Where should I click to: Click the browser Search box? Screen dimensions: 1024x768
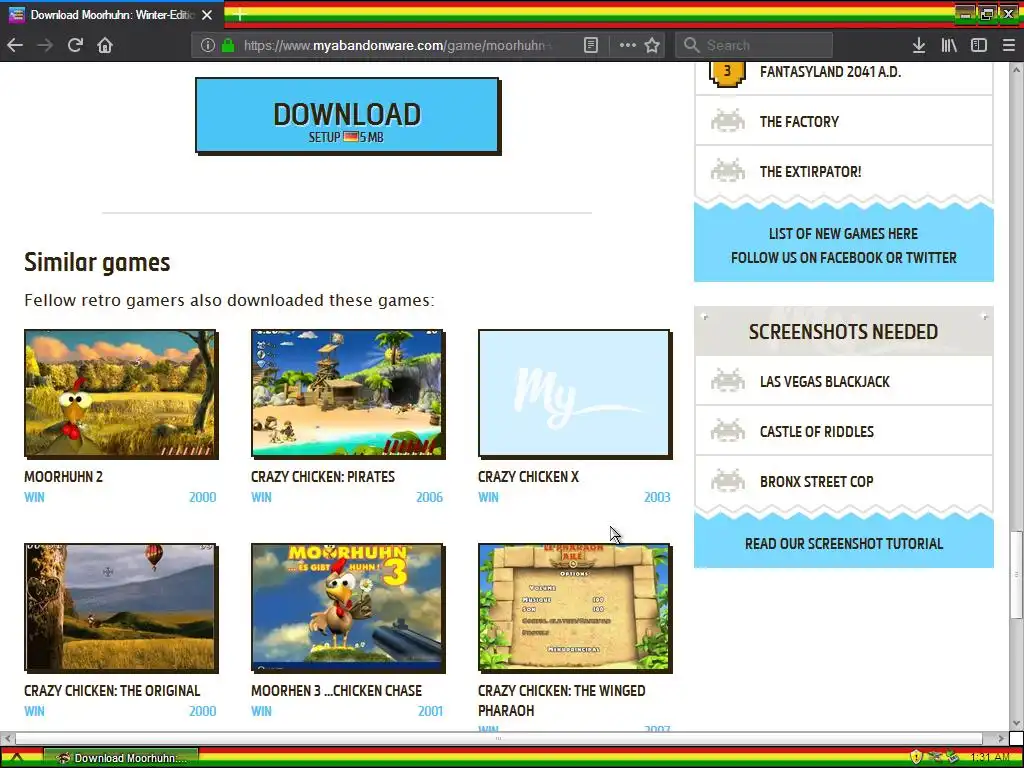pos(754,45)
